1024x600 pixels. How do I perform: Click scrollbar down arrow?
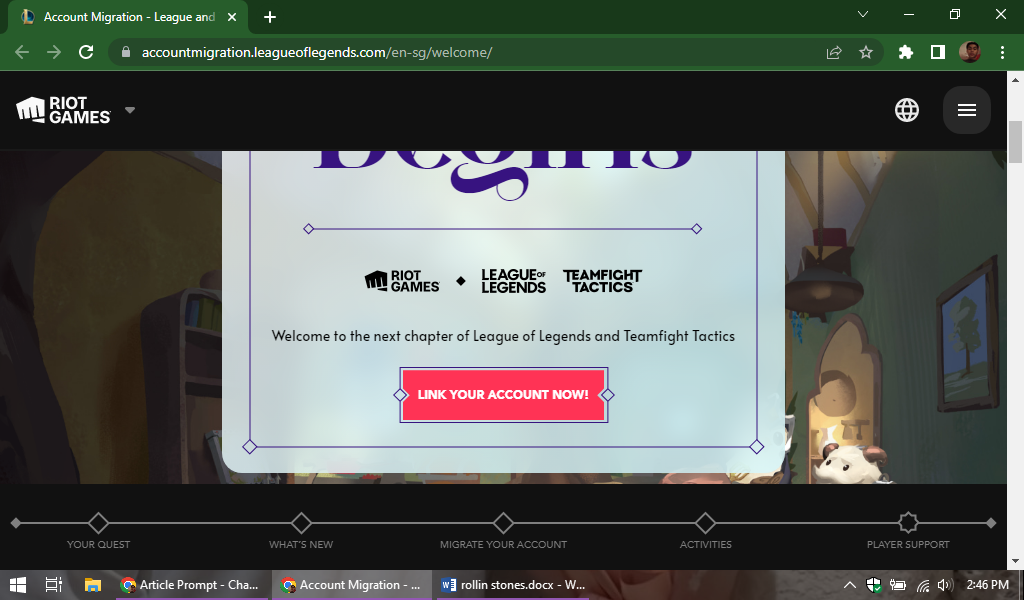pos(1015,560)
